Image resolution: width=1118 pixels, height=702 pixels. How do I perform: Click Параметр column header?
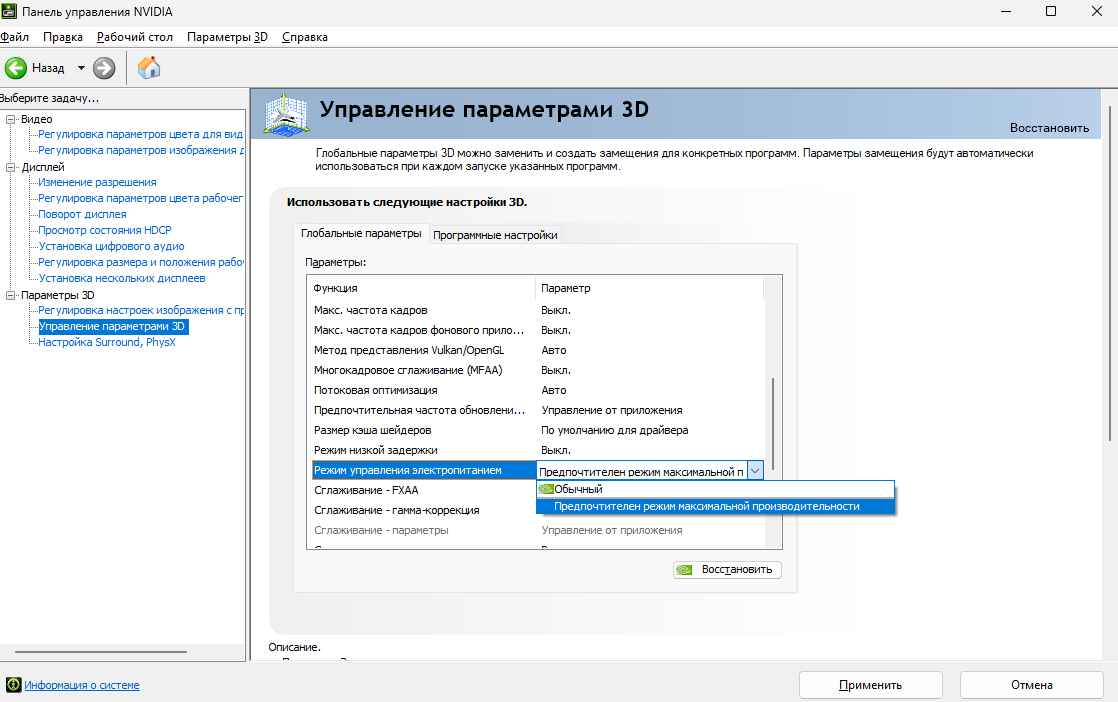pos(649,288)
